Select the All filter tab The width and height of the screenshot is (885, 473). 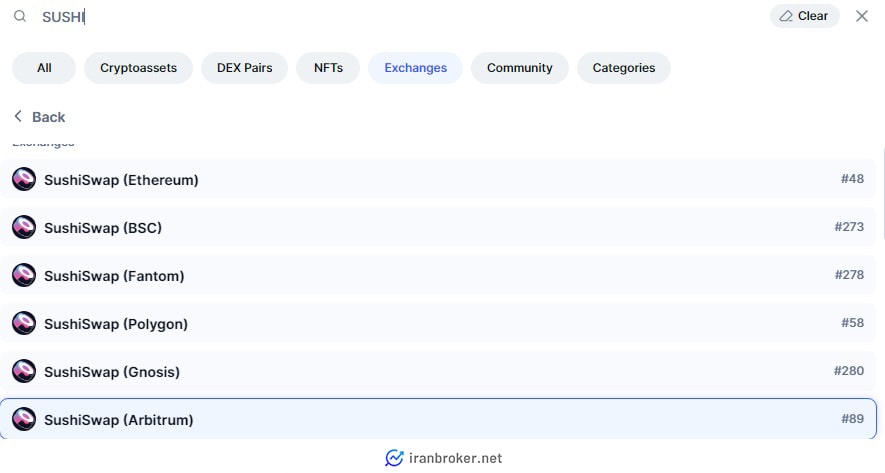pos(44,68)
